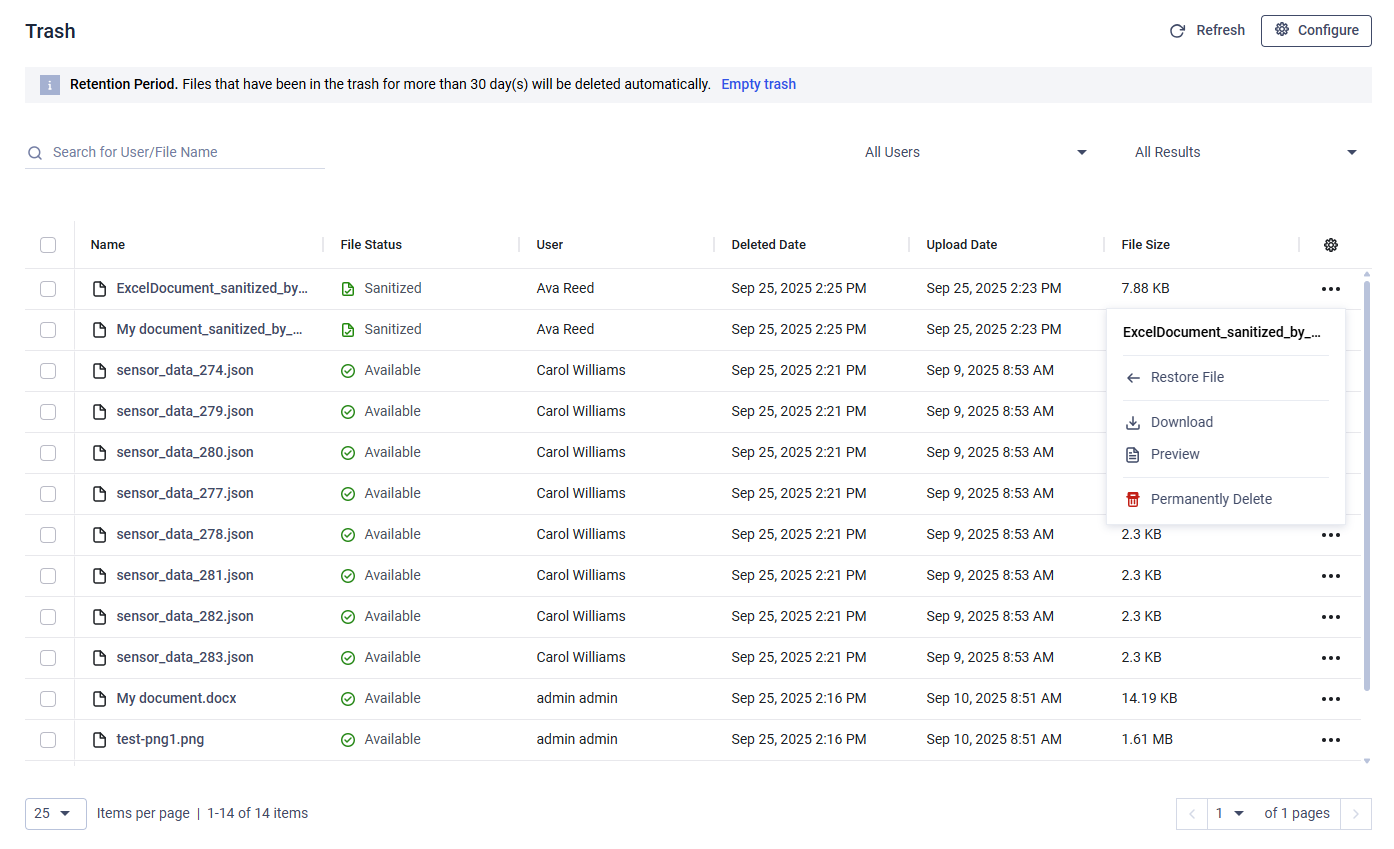
Task: Check the box for sensor_data_274.json
Action: point(48,371)
